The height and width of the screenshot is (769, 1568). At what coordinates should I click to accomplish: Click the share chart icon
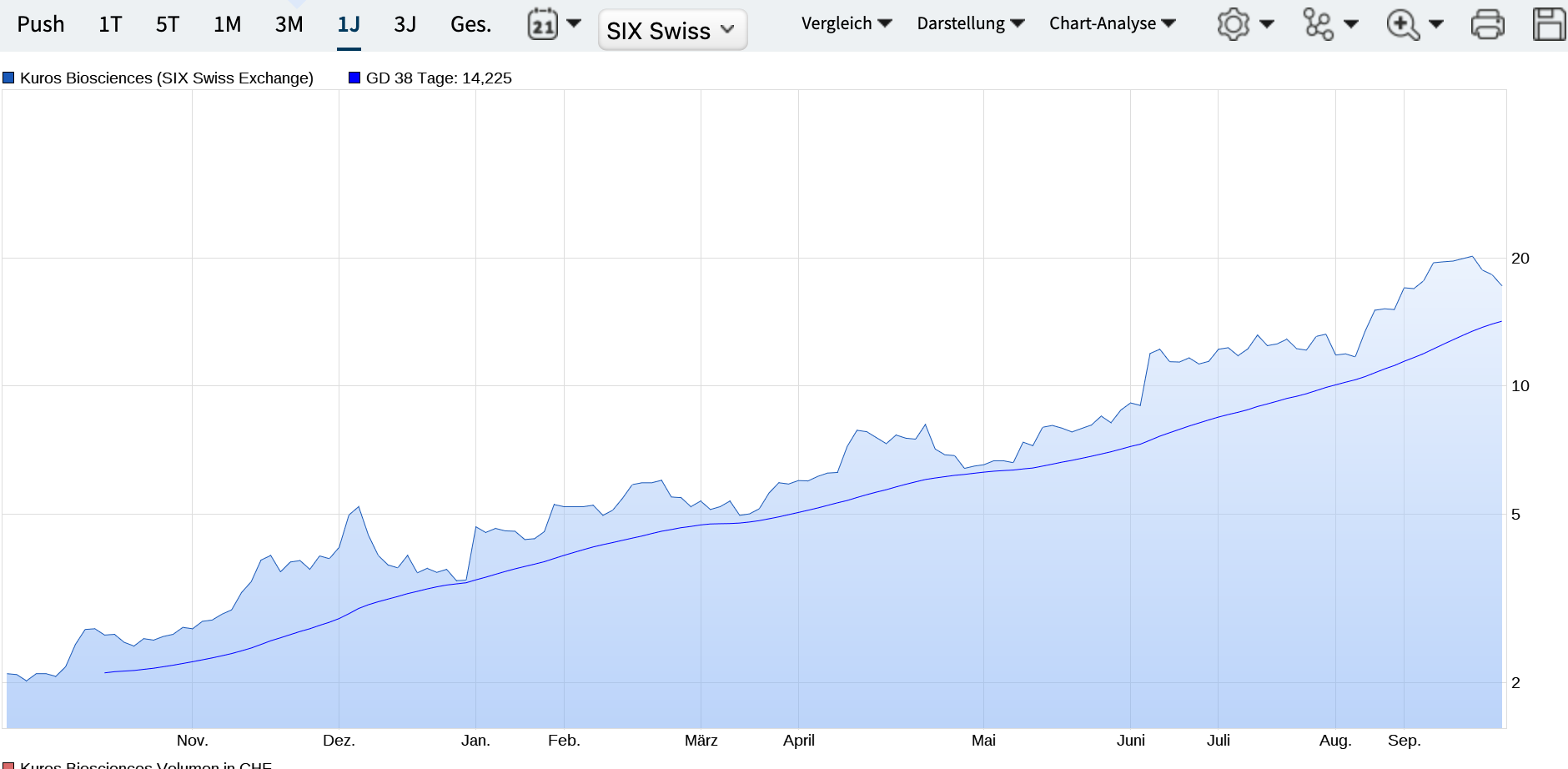[1318, 24]
